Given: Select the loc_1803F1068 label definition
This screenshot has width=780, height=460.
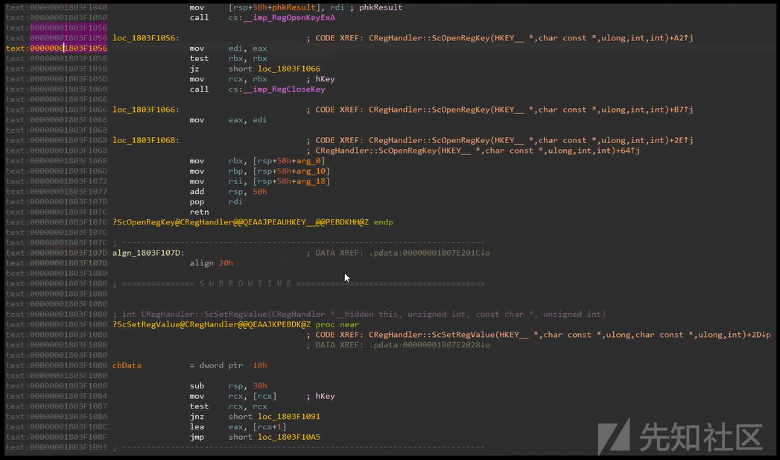Looking at the screenshot, I should coord(146,140).
